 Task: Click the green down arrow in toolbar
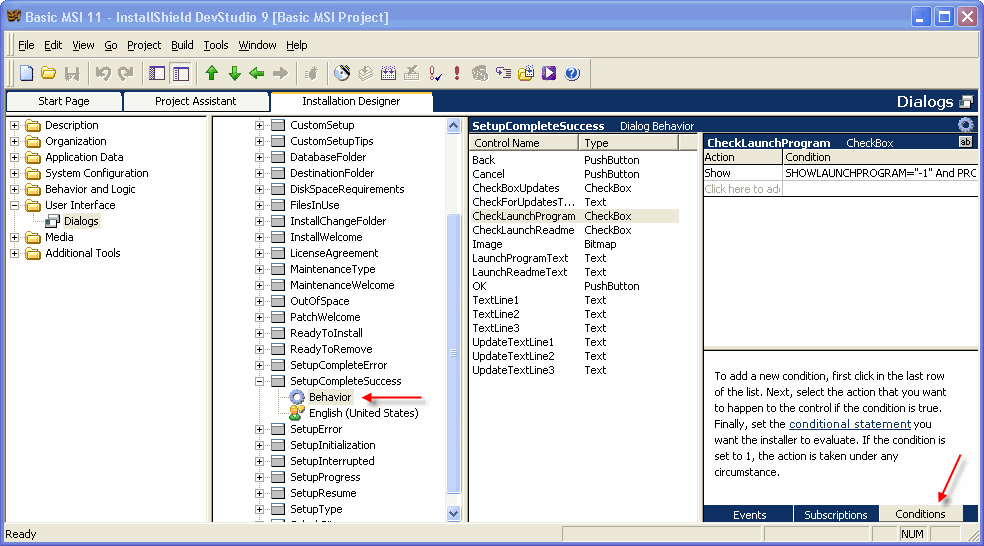[x=234, y=73]
